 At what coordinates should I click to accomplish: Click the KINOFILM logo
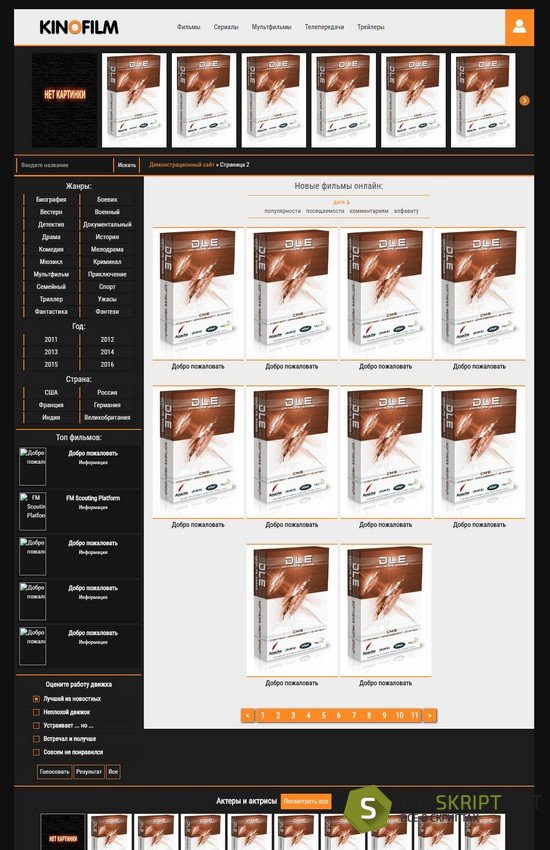(79, 27)
